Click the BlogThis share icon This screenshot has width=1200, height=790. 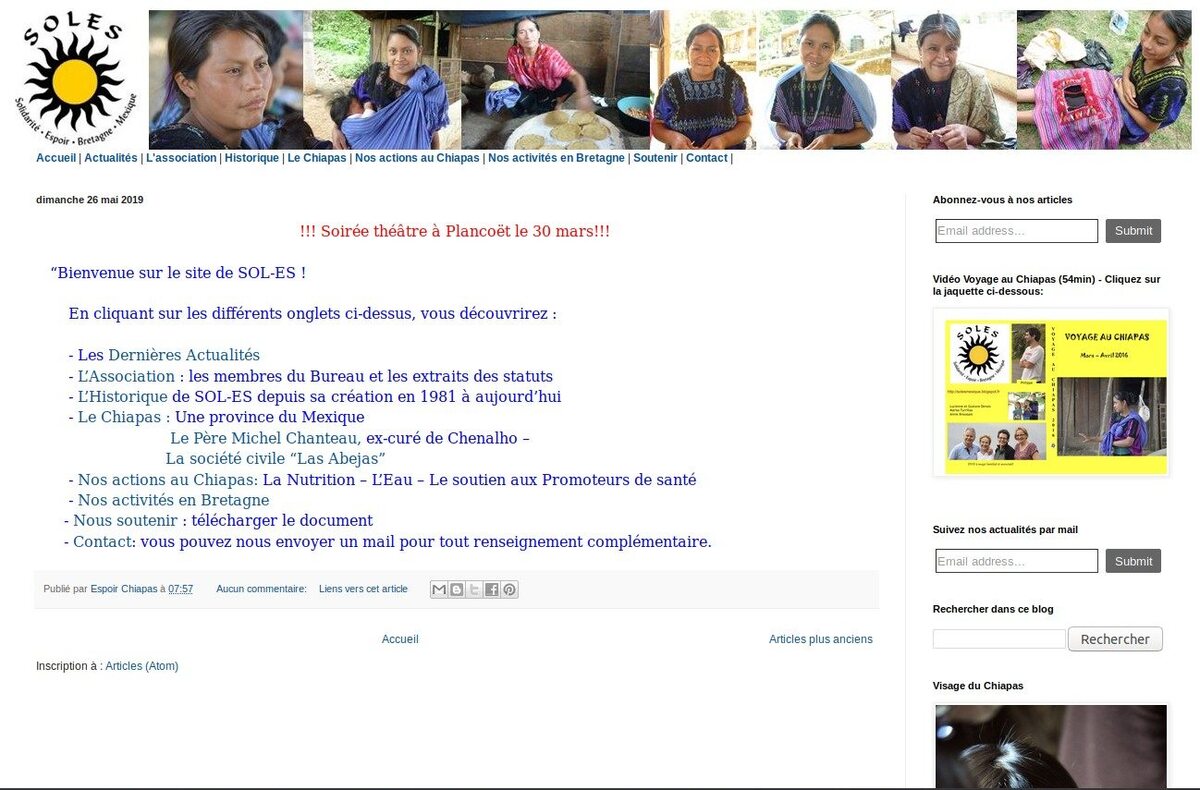tap(457, 590)
